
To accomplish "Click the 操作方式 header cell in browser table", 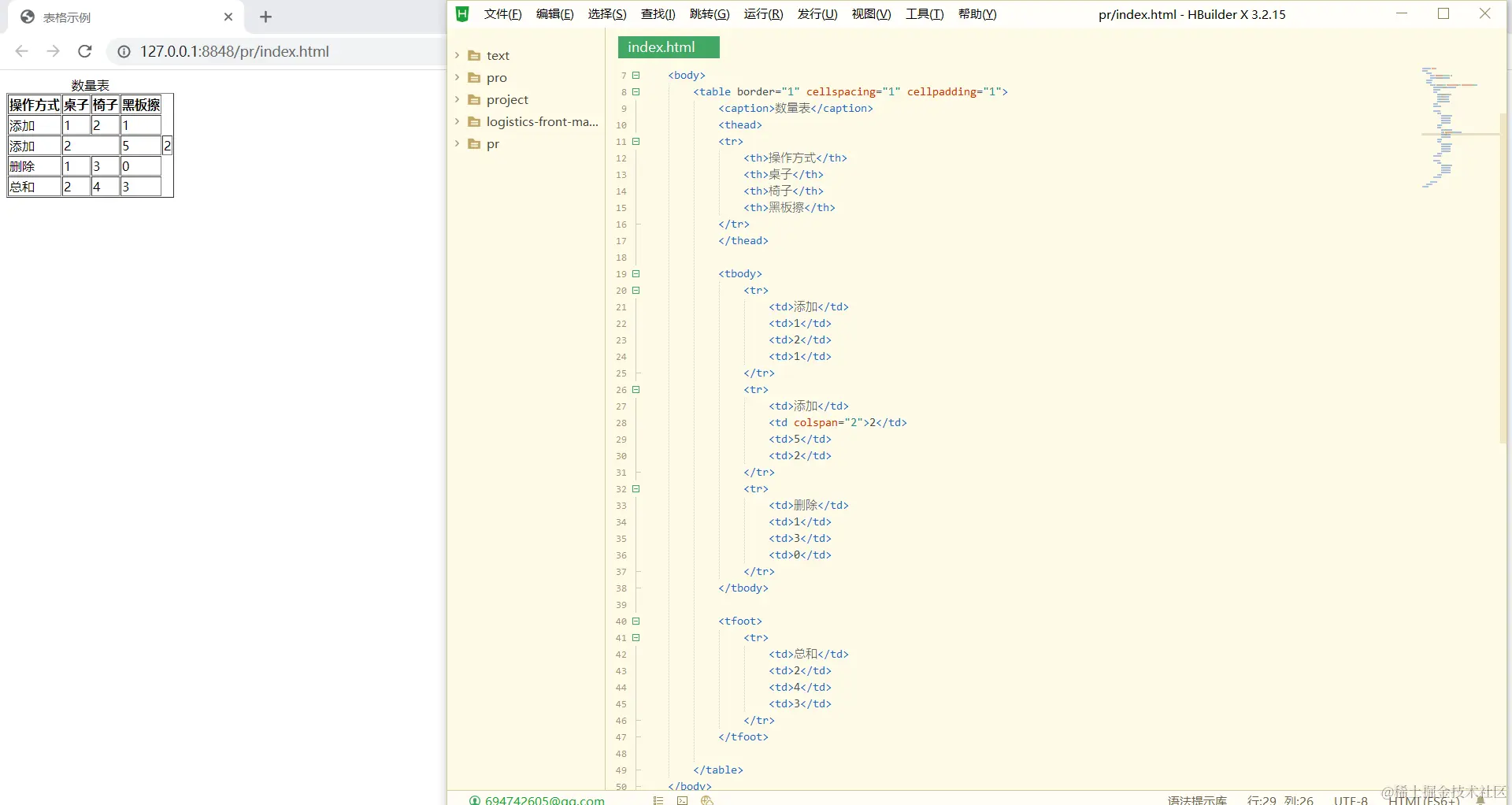I will (x=35, y=105).
